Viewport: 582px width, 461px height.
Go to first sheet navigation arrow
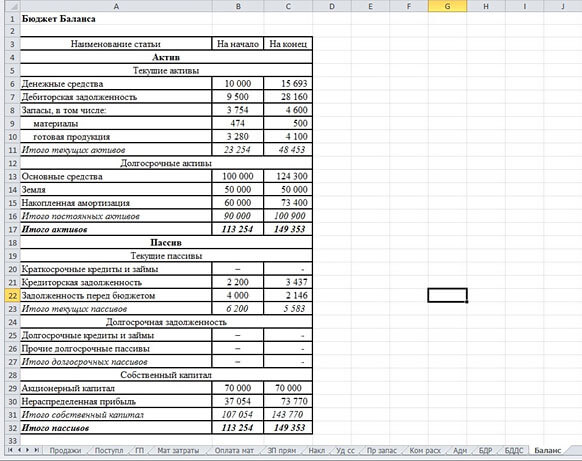pos(10,450)
